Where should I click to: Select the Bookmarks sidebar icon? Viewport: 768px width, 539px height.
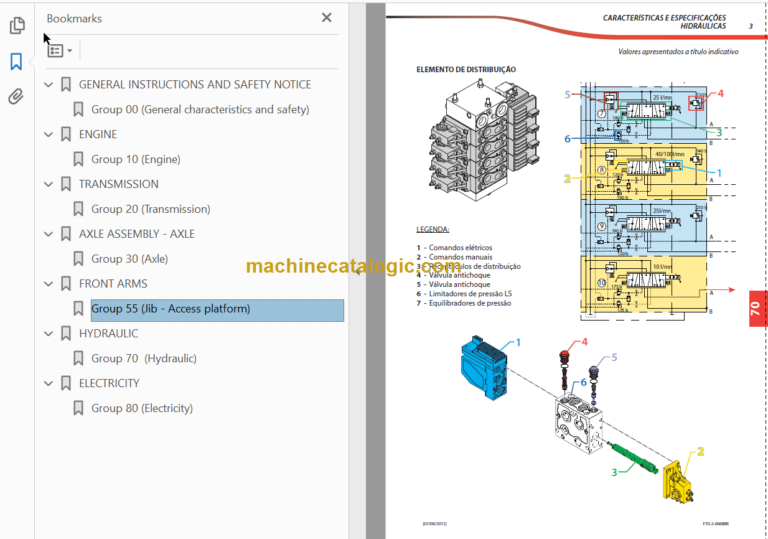tap(16, 62)
